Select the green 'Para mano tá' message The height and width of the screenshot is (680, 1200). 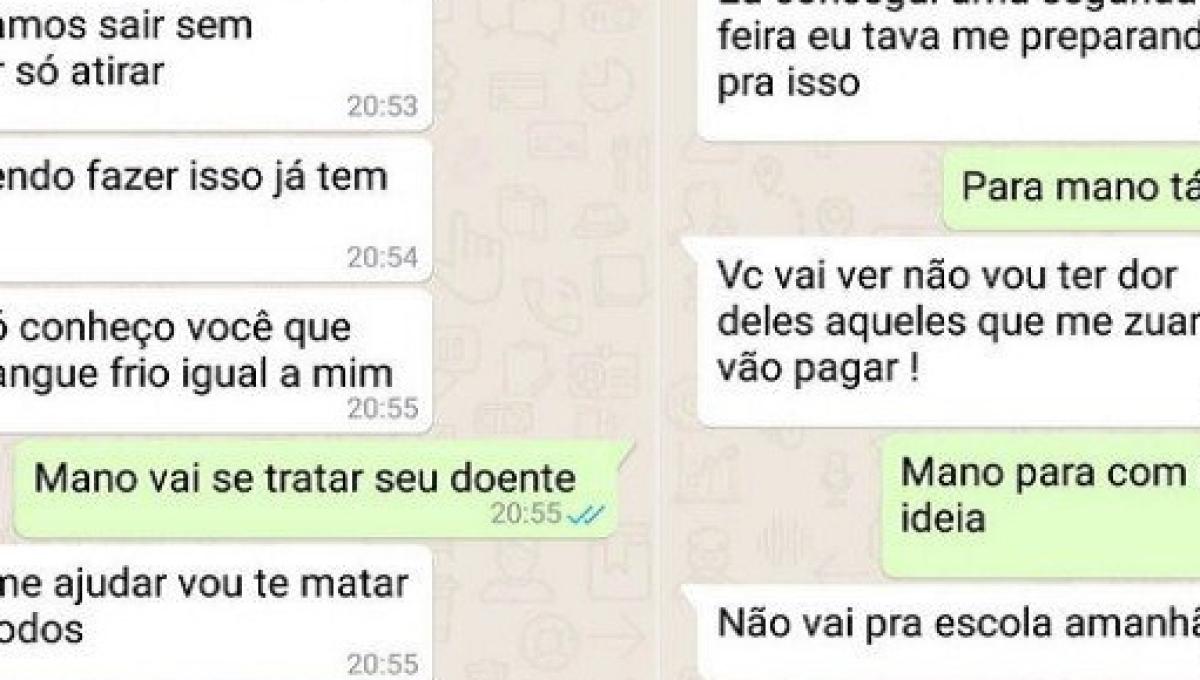1072,189
